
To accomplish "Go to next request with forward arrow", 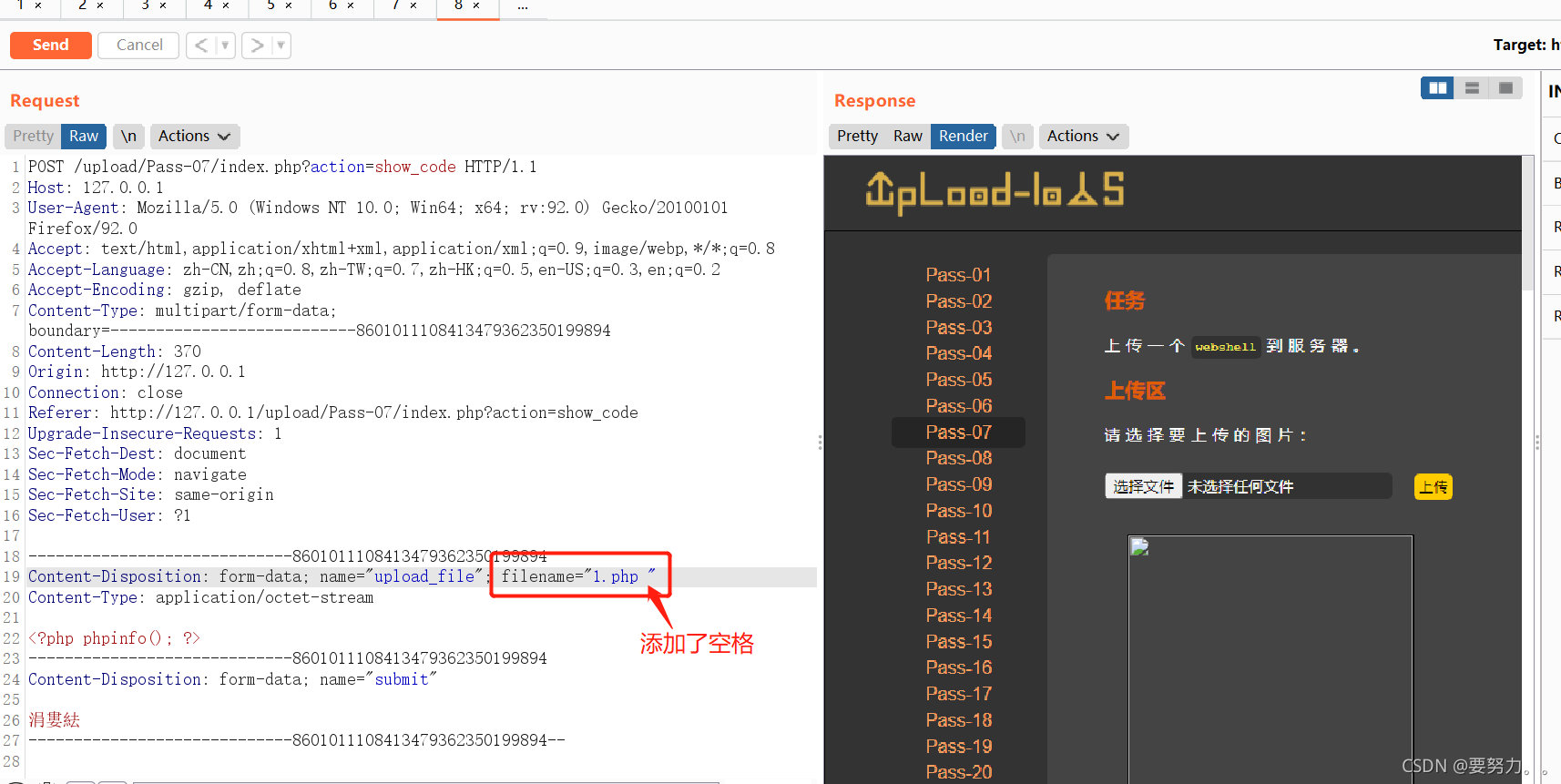I will (x=257, y=45).
